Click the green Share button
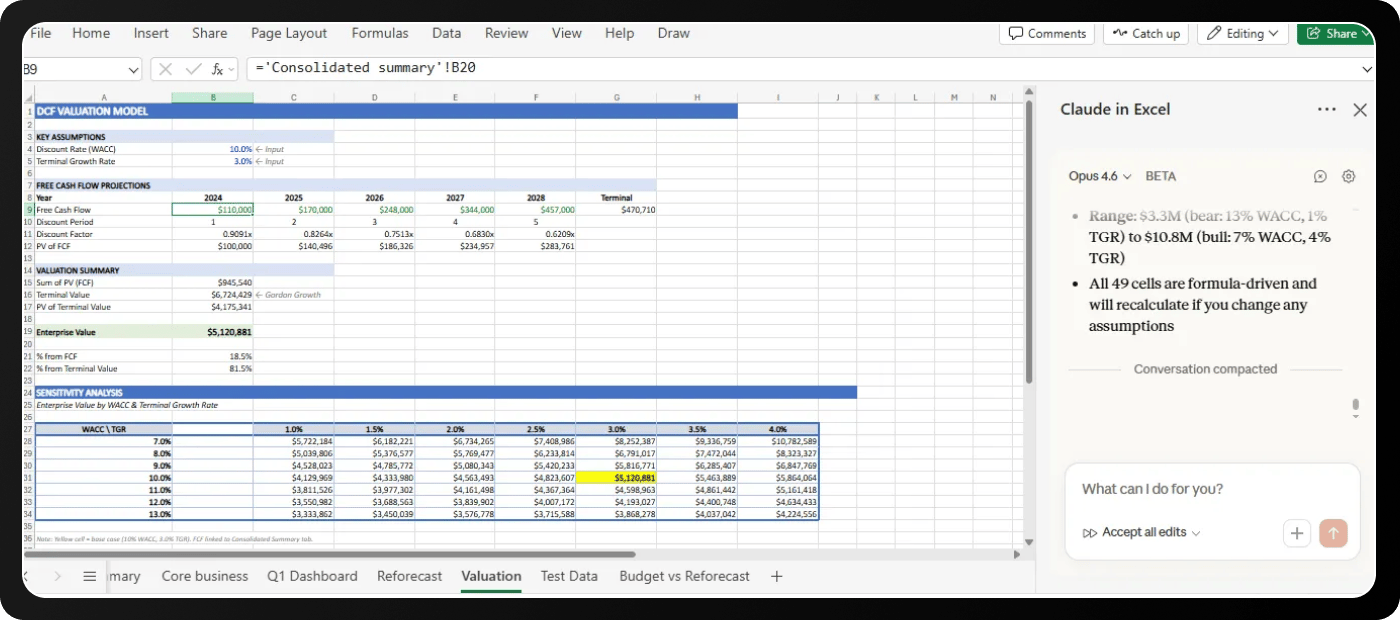Viewport: 1400px width, 620px height. [x=1336, y=33]
